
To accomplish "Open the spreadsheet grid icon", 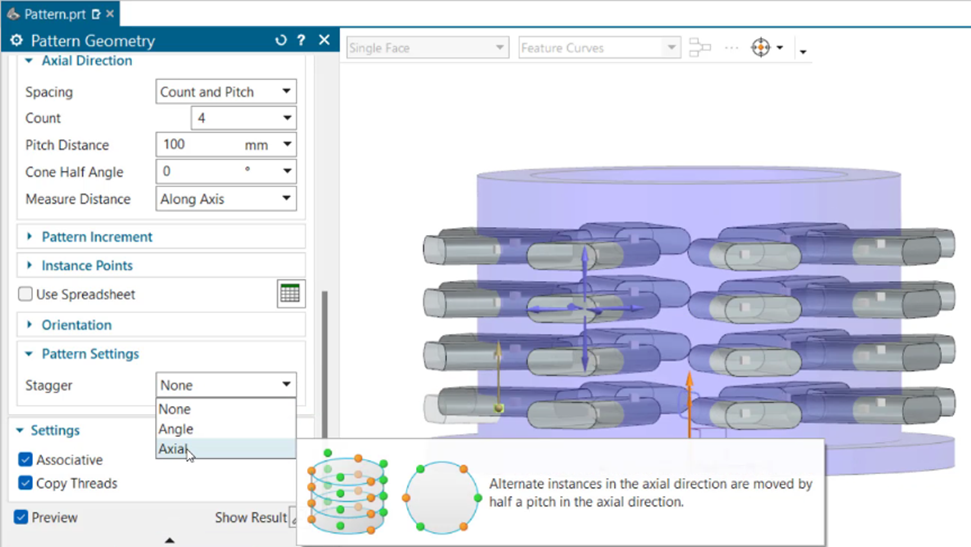I will tap(290, 294).
